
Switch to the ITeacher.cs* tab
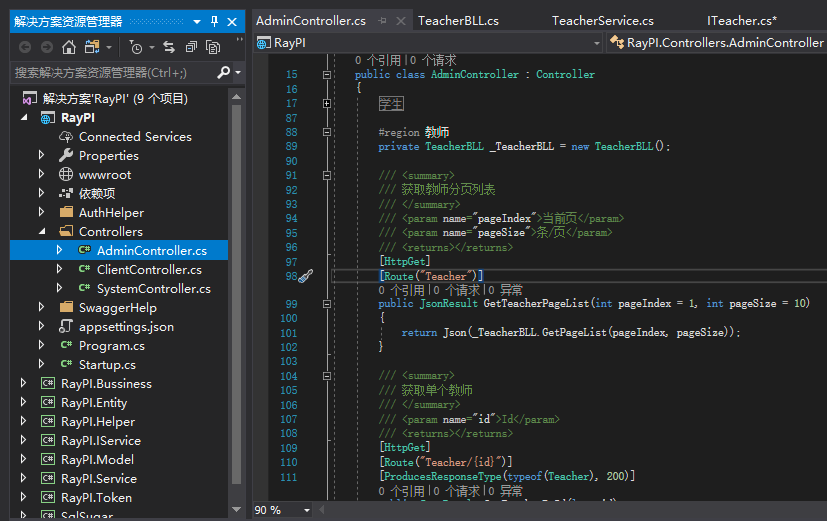[x=742, y=21]
